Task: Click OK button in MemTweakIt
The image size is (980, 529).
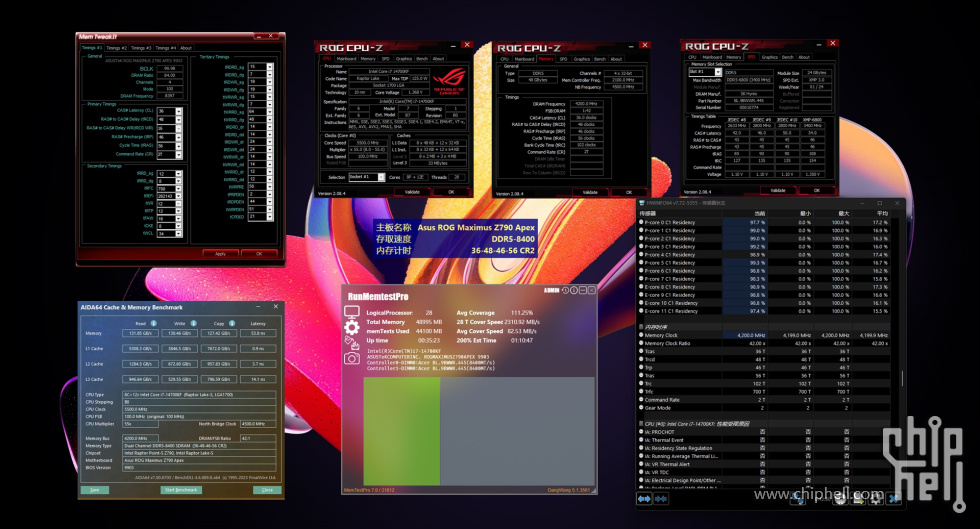Action: [259, 254]
